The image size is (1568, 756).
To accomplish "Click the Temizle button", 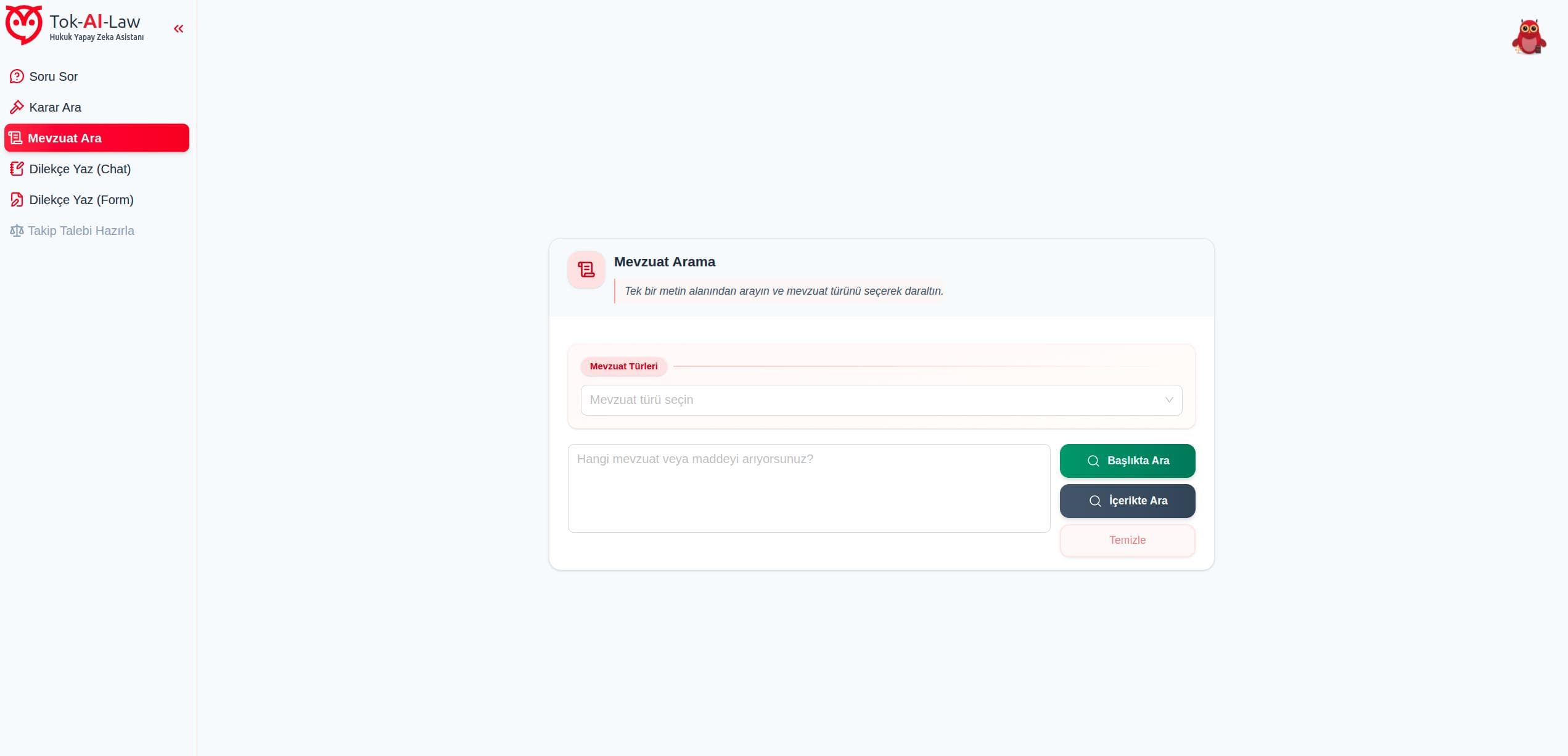I will 1127,540.
